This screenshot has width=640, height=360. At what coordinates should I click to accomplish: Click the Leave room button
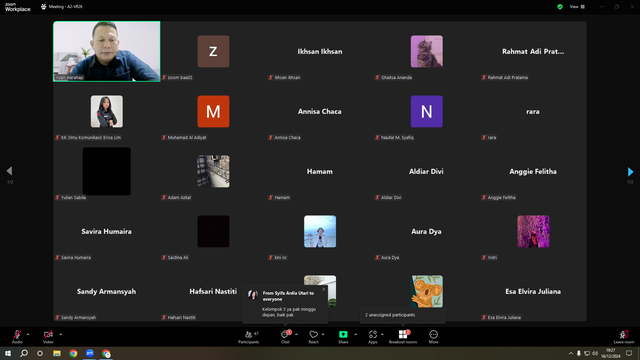(x=624, y=337)
